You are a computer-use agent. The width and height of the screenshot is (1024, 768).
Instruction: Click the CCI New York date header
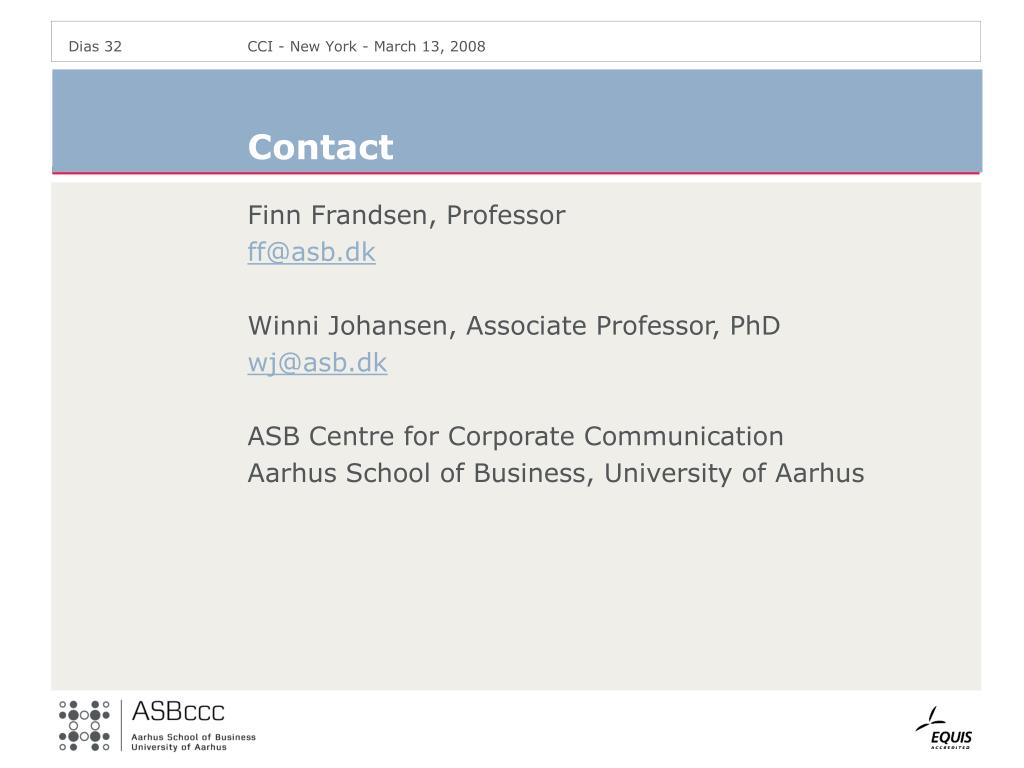tap(366, 46)
